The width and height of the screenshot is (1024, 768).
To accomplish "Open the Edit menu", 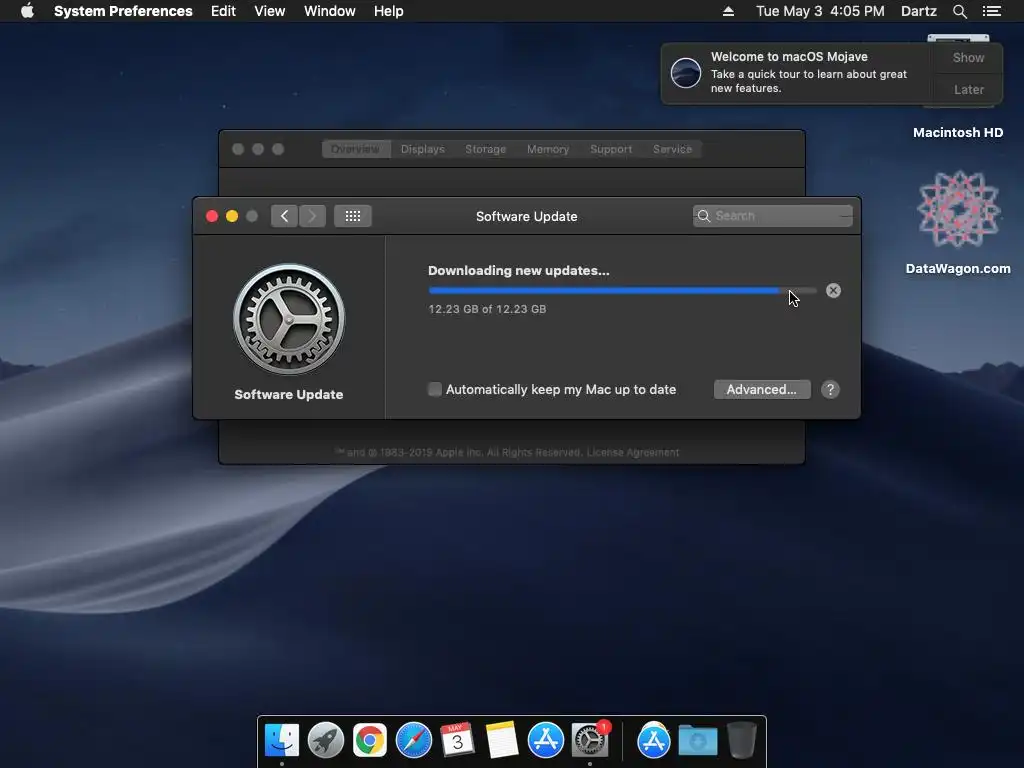I will (223, 11).
